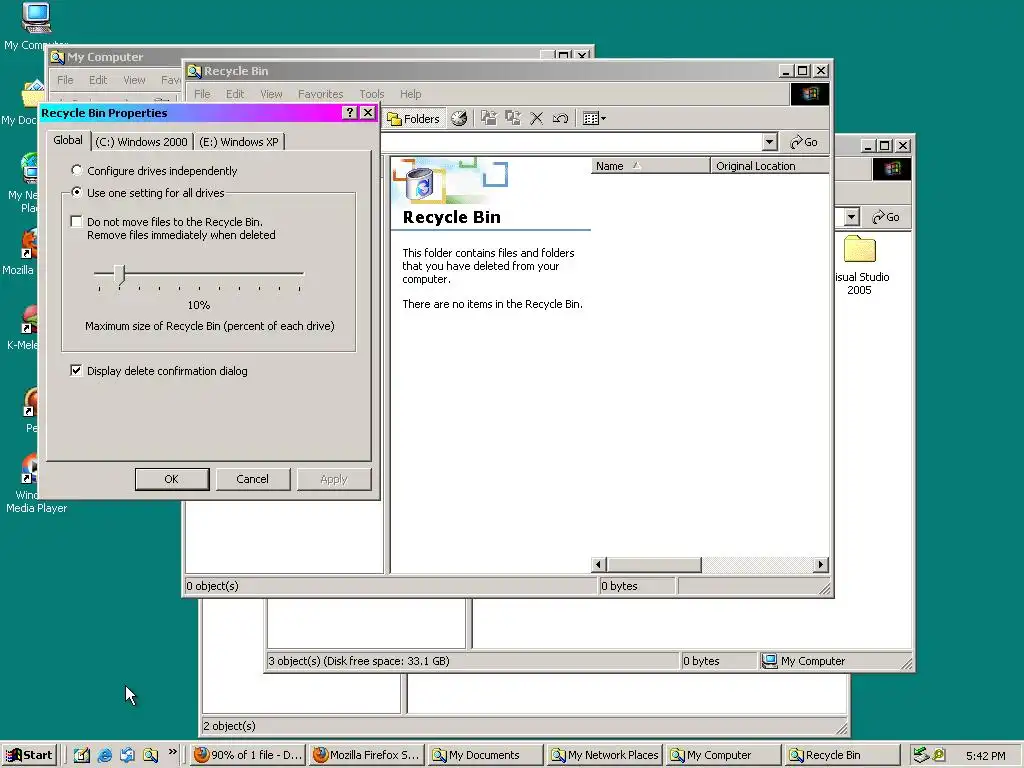
Task: Expand quick launch overflow chevron
Action: pyautogui.click(x=172, y=752)
